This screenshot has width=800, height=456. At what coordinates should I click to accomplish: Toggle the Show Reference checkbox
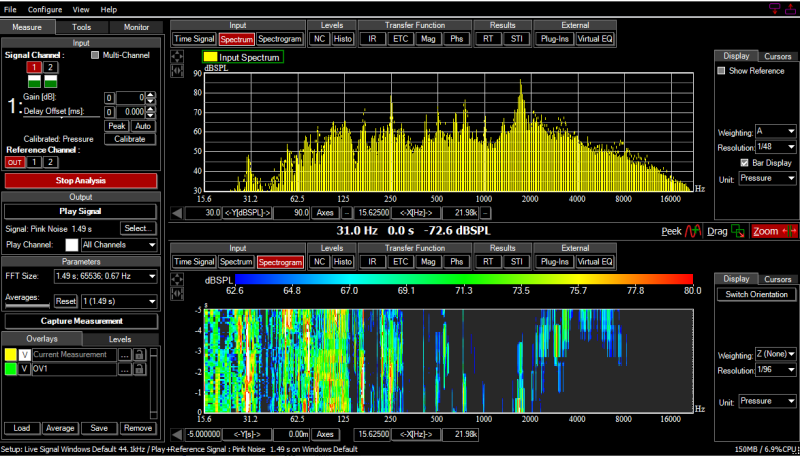[x=723, y=71]
